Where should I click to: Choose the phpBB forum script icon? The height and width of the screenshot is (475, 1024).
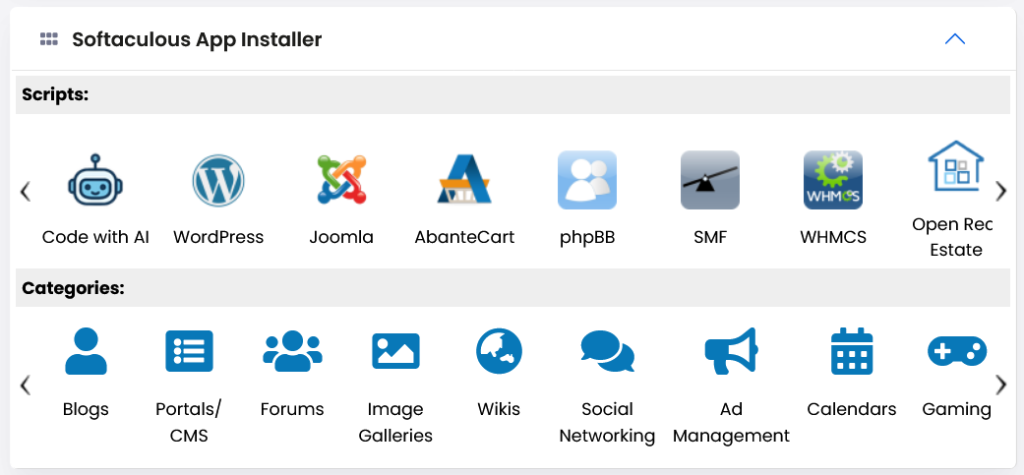pyautogui.click(x=587, y=180)
